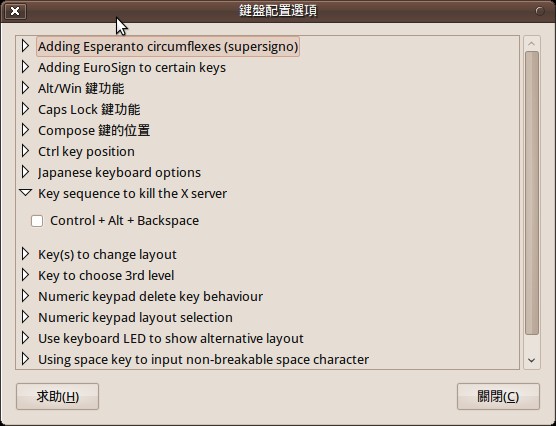Screen dimensions: 556x426
Task: Expand Numeric keypad delete key behaviour arrow
Action: pos(25,295)
